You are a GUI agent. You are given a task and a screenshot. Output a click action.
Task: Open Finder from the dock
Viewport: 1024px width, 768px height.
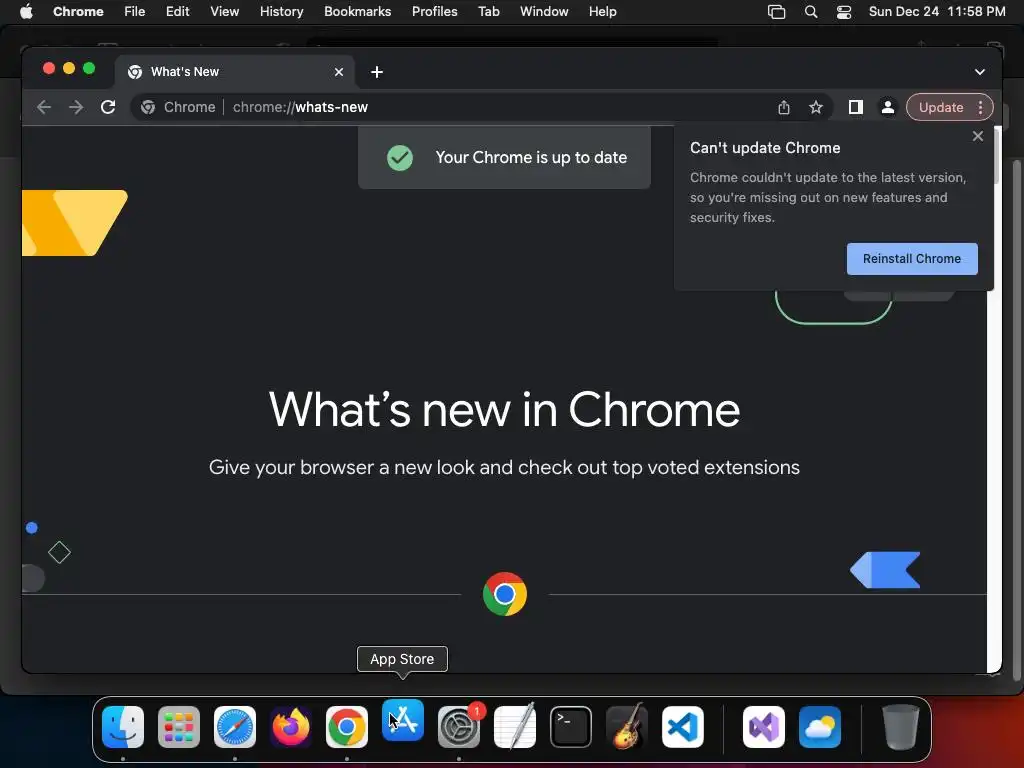tap(123, 727)
